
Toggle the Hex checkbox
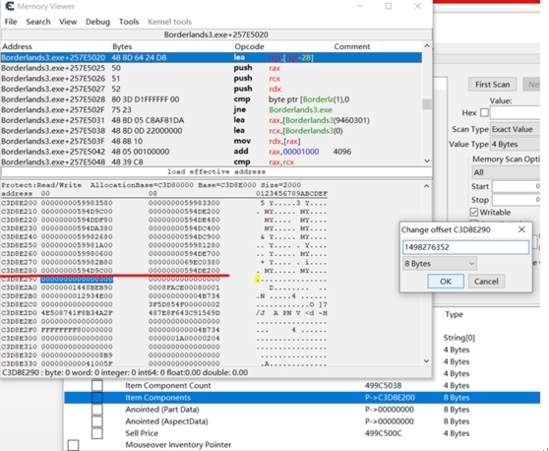(484, 113)
